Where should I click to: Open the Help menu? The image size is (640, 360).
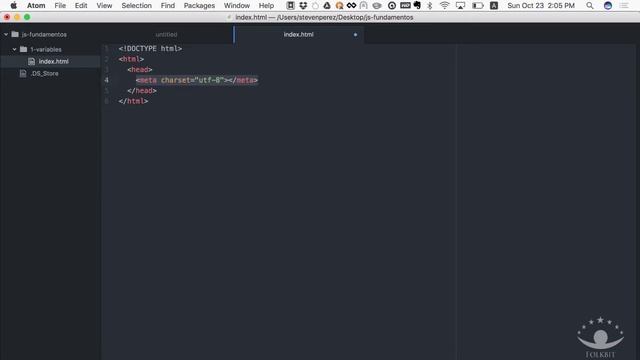click(266, 5)
